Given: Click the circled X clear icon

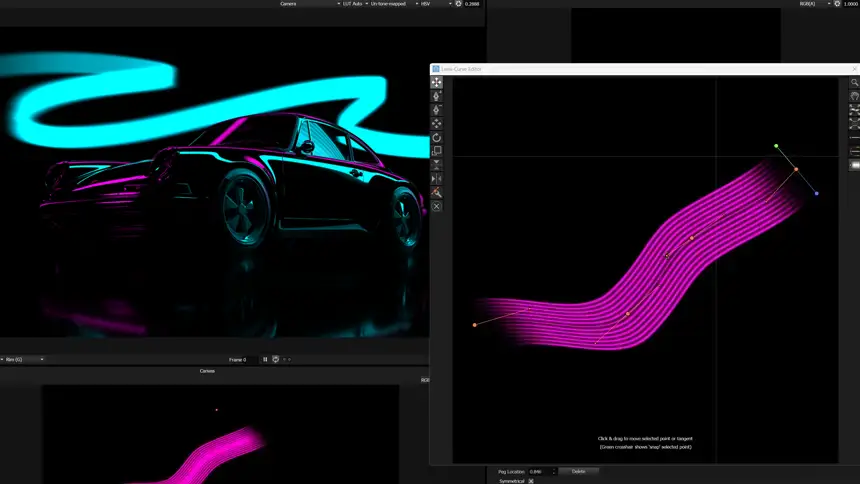Looking at the screenshot, I should (437, 206).
